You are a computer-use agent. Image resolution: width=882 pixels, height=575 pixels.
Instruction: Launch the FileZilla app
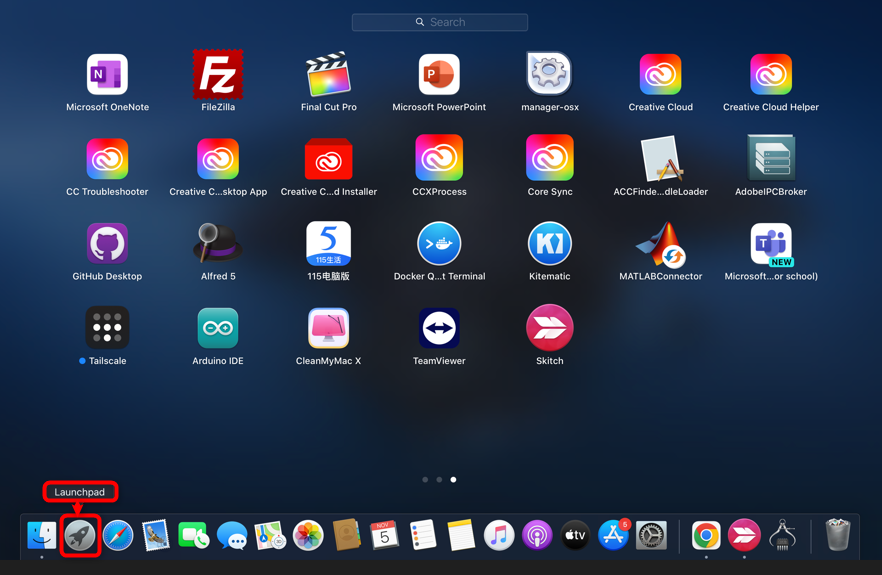218,76
